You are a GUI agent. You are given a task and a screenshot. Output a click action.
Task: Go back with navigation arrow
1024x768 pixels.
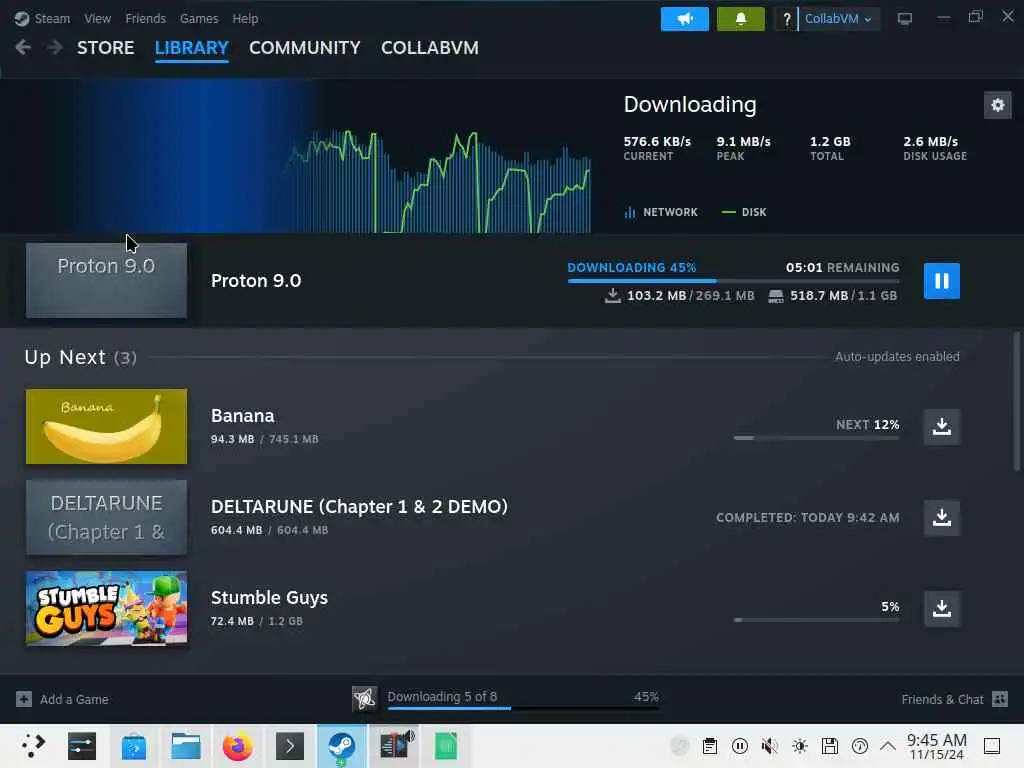(23, 47)
